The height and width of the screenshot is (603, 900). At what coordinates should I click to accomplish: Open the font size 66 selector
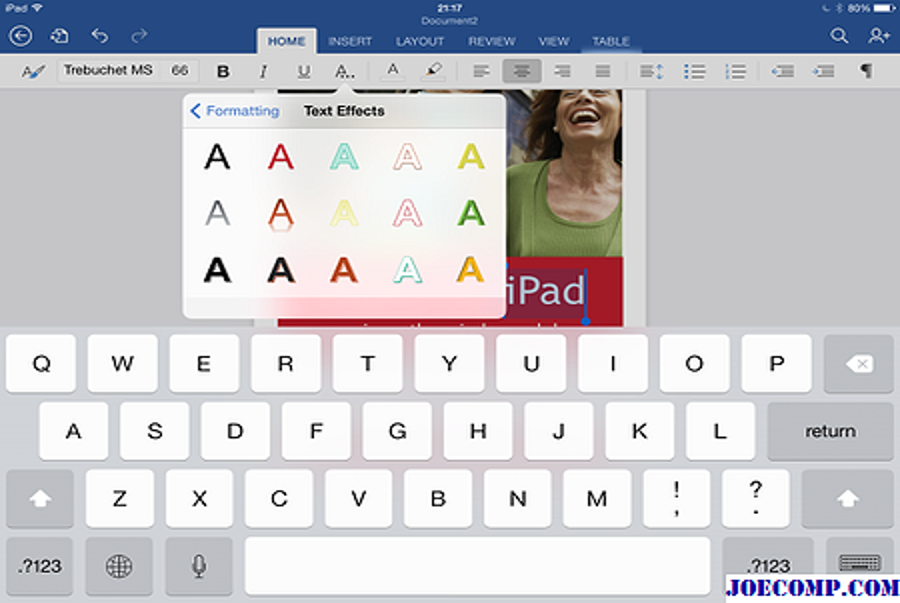180,71
